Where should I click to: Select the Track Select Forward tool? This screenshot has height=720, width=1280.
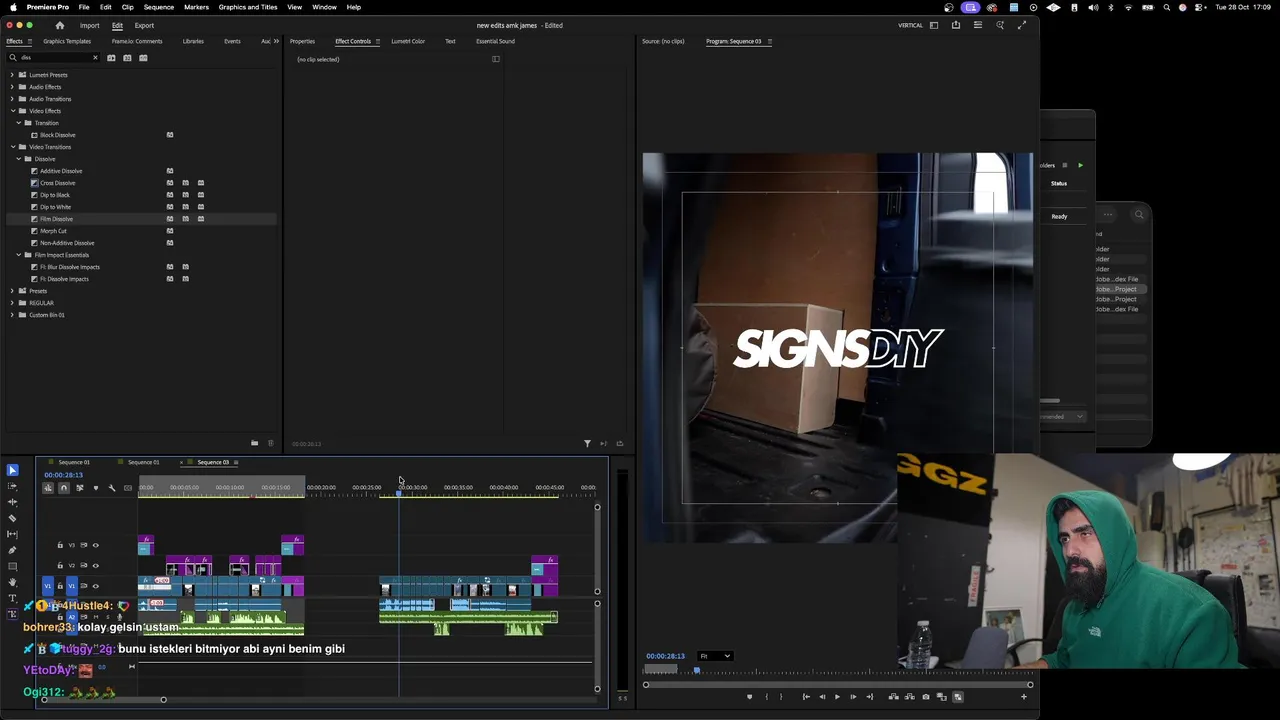pyautogui.click(x=12, y=486)
